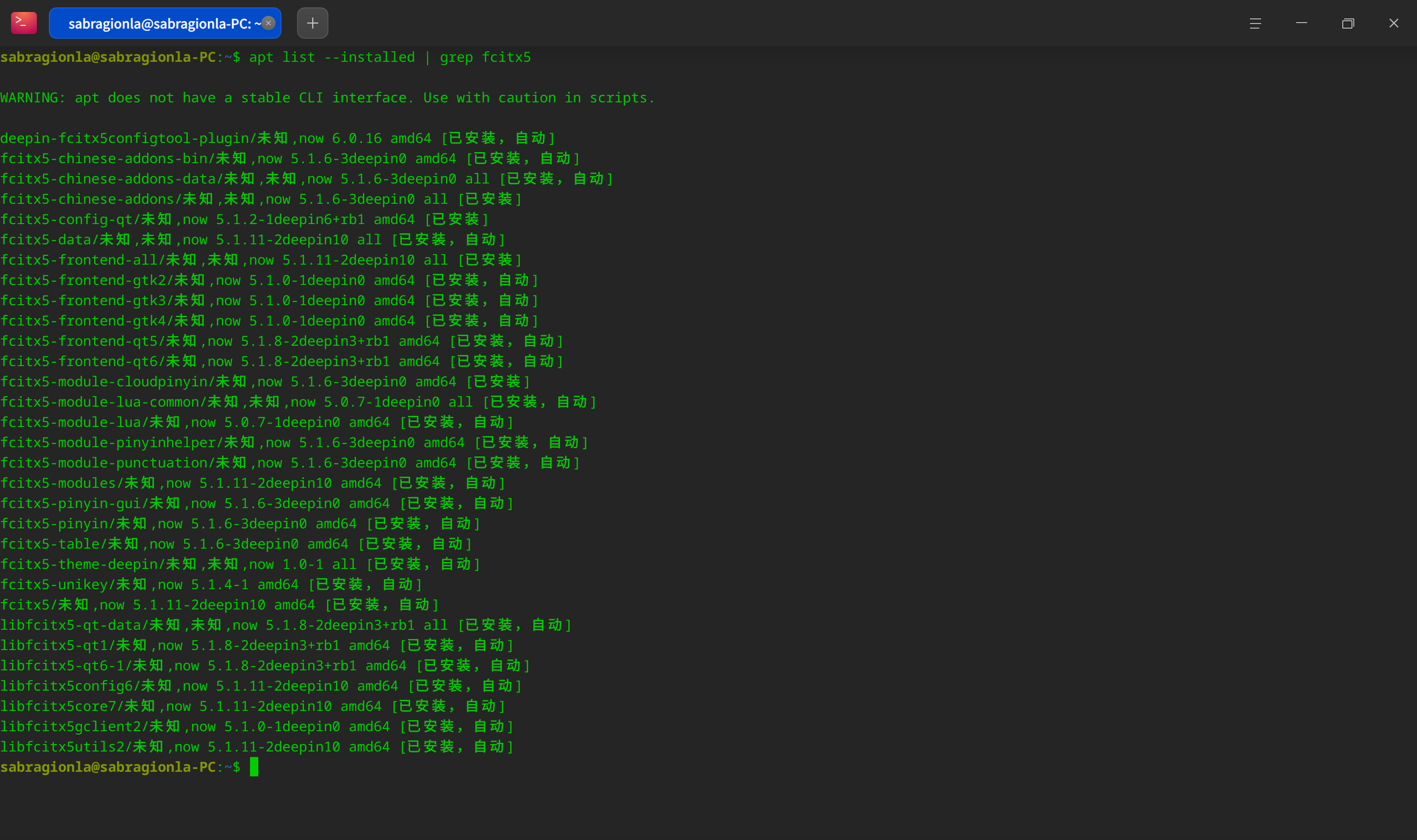Close the sabragionla@sabragionla-PC tab
Screen dimensions: 1417x840
click(x=268, y=23)
